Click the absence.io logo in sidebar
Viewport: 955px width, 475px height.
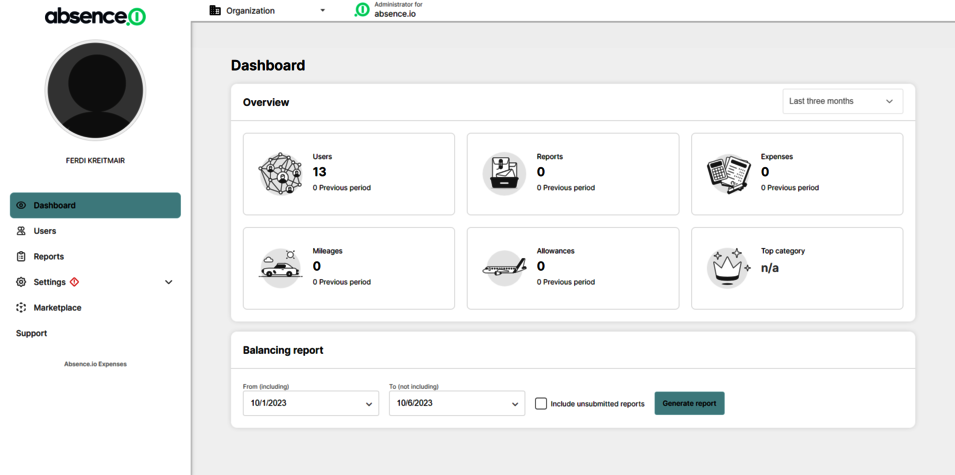click(x=95, y=16)
